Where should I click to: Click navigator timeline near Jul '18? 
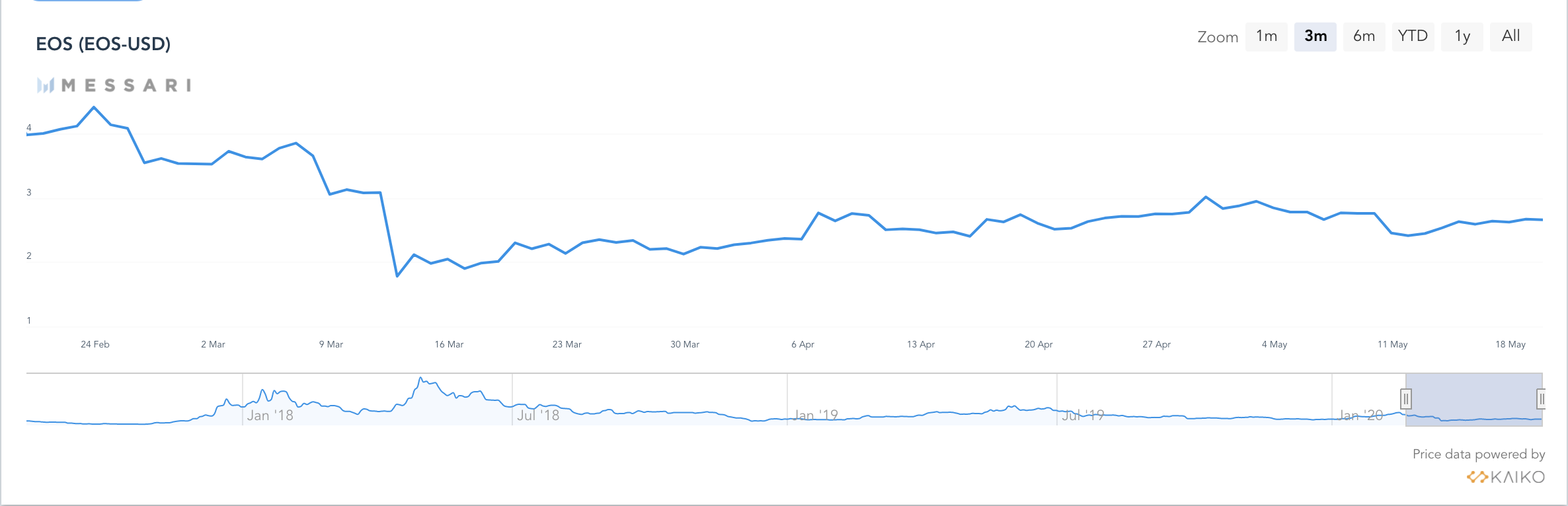(x=538, y=415)
